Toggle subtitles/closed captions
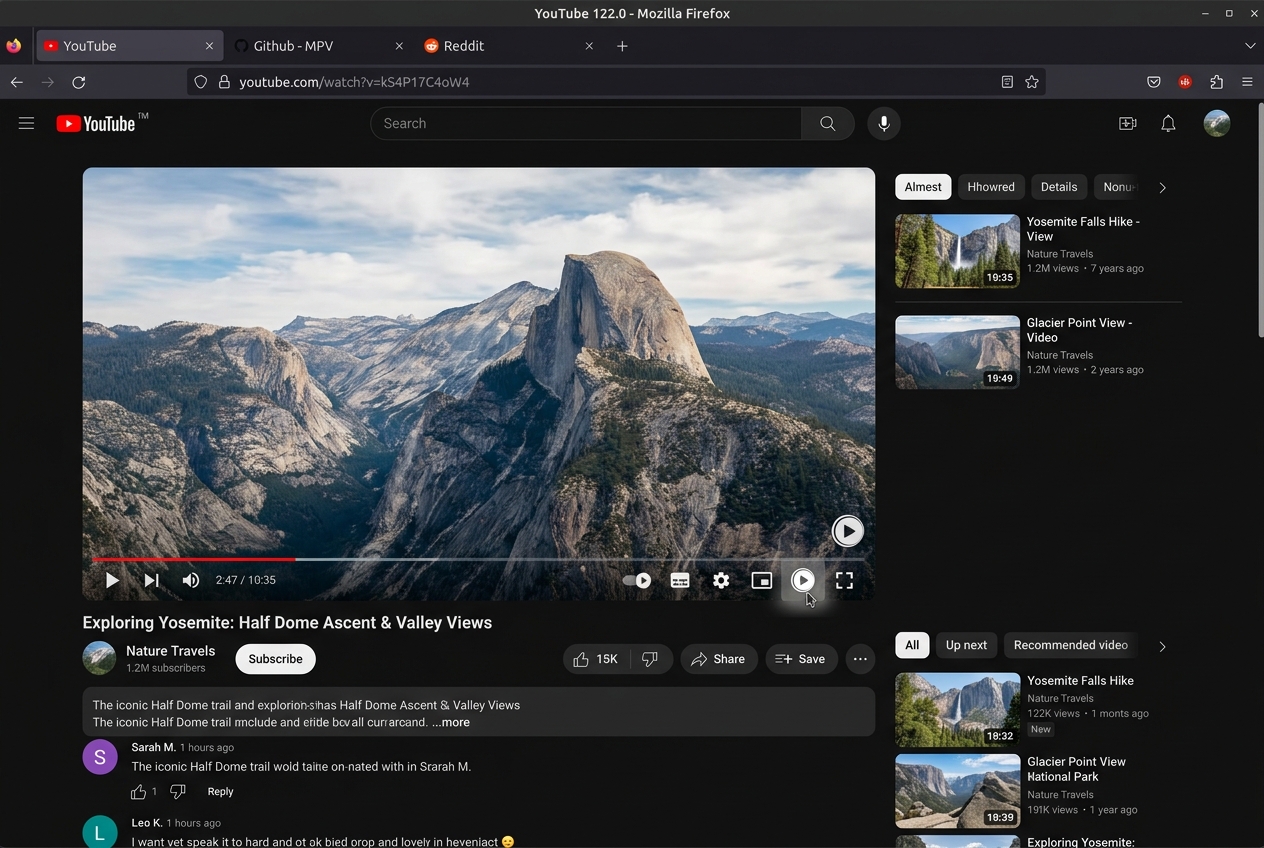The width and height of the screenshot is (1264, 848). pyautogui.click(x=680, y=580)
